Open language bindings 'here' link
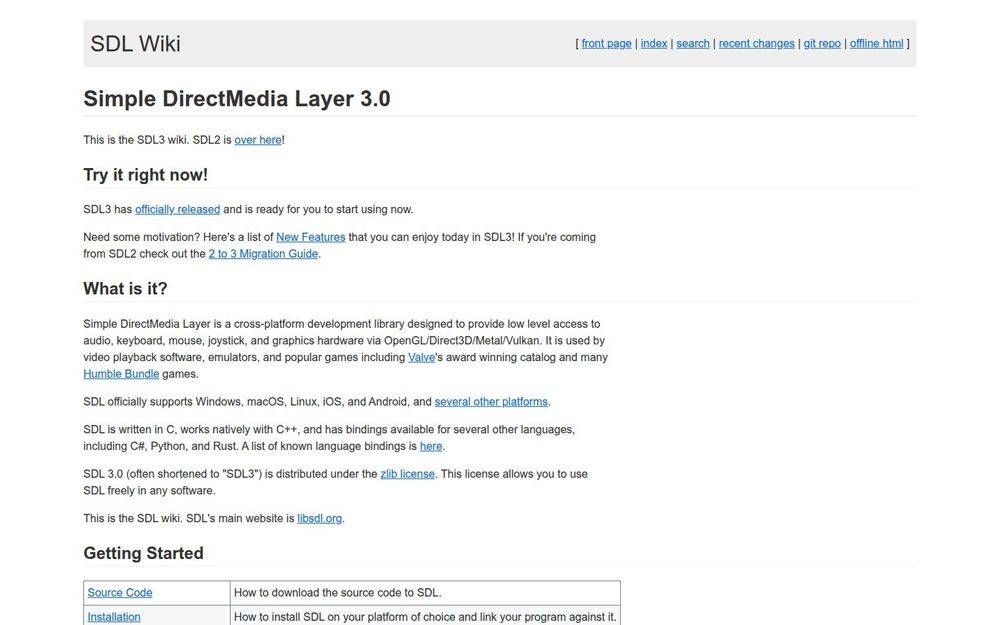 (430, 446)
